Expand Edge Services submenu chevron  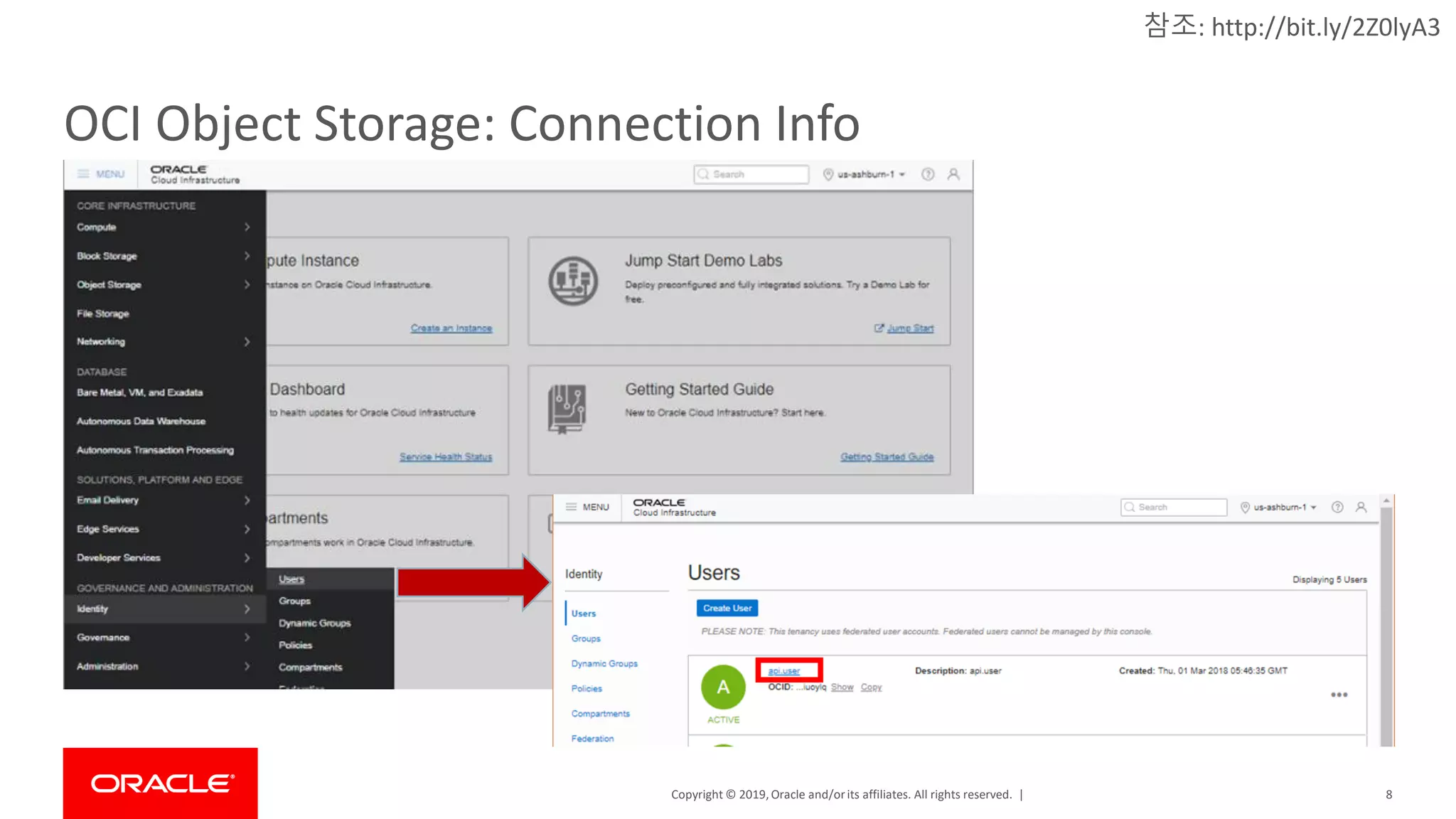pyautogui.click(x=247, y=529)
